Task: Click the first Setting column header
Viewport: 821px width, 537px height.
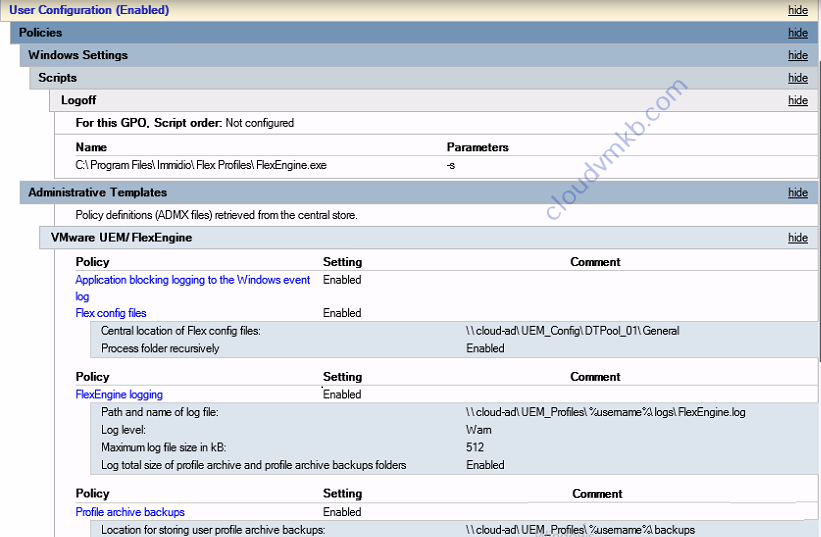Action: (x=342, y=262)
